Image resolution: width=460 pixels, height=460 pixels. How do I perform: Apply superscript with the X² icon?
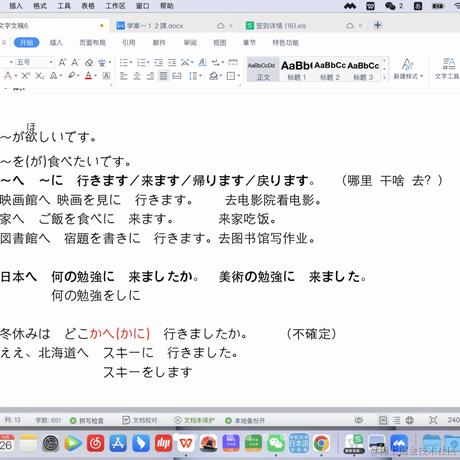(x=25, y=76)
